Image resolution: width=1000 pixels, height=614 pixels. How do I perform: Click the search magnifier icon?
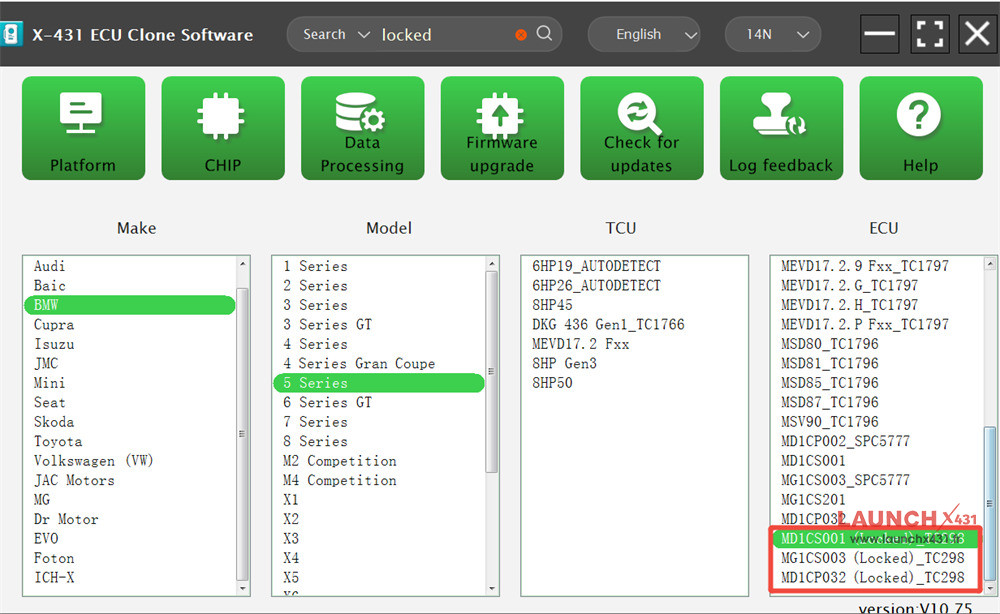pos(544,33)
